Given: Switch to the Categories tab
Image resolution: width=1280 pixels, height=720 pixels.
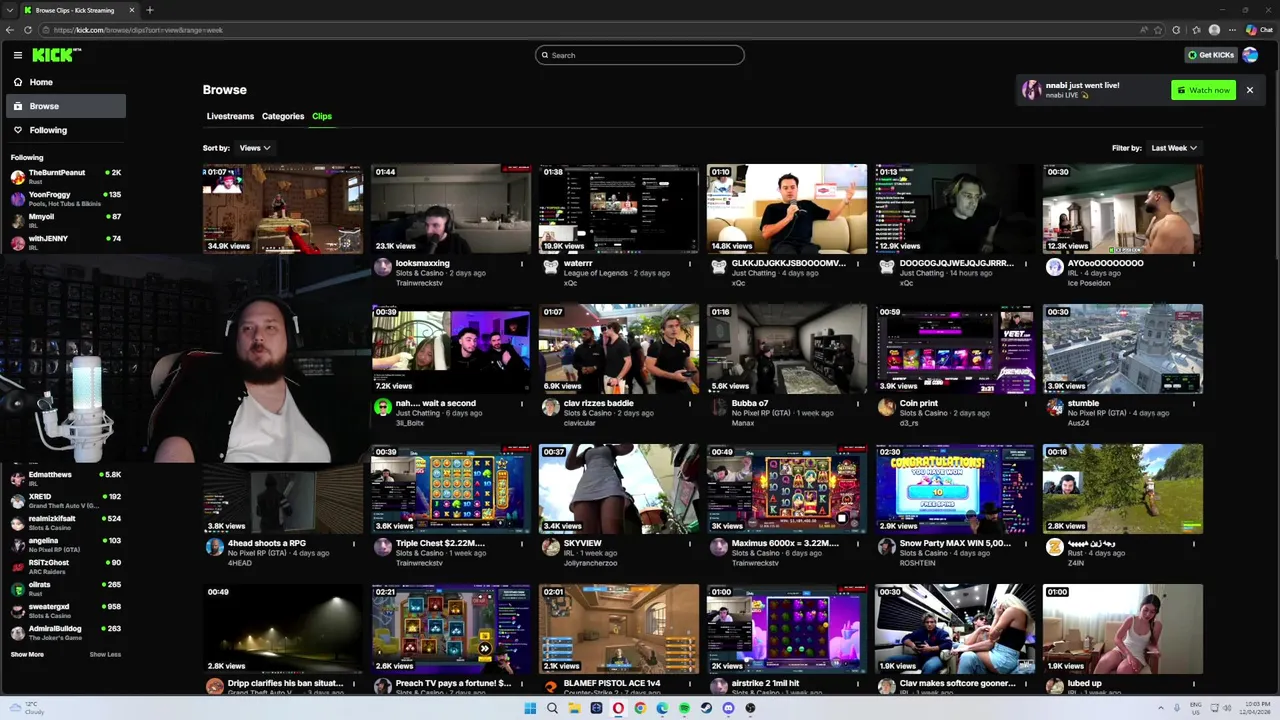Looking at the screenshot, I should (x=283, y=116).
